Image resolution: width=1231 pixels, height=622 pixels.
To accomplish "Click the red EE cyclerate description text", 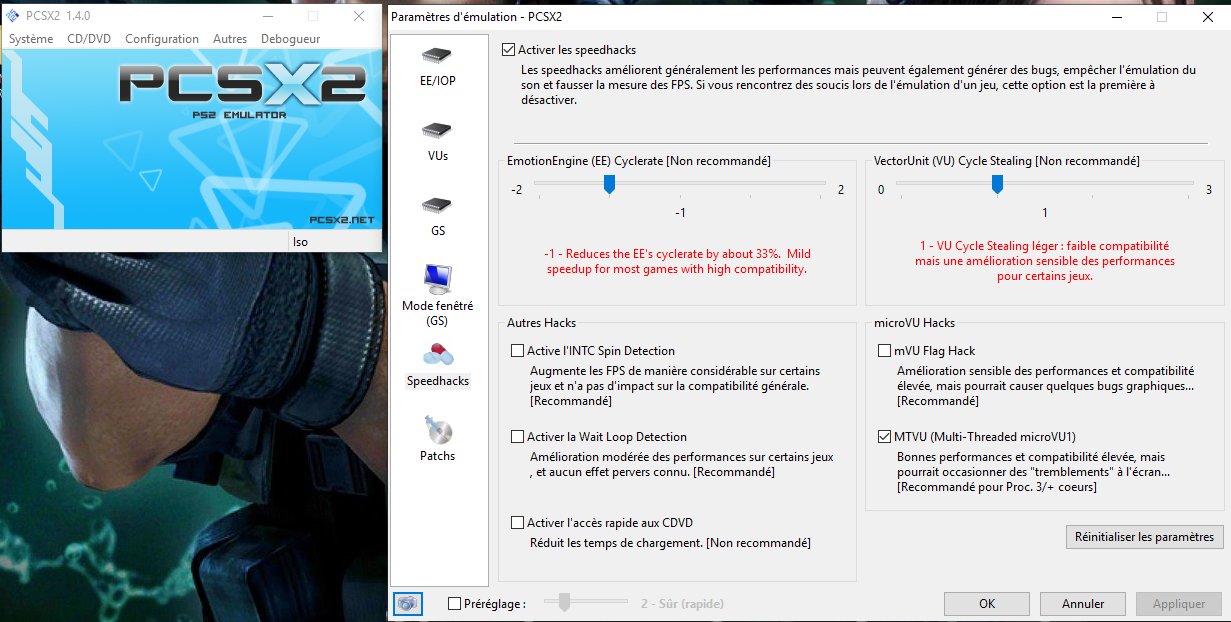I will pos(677,262).
